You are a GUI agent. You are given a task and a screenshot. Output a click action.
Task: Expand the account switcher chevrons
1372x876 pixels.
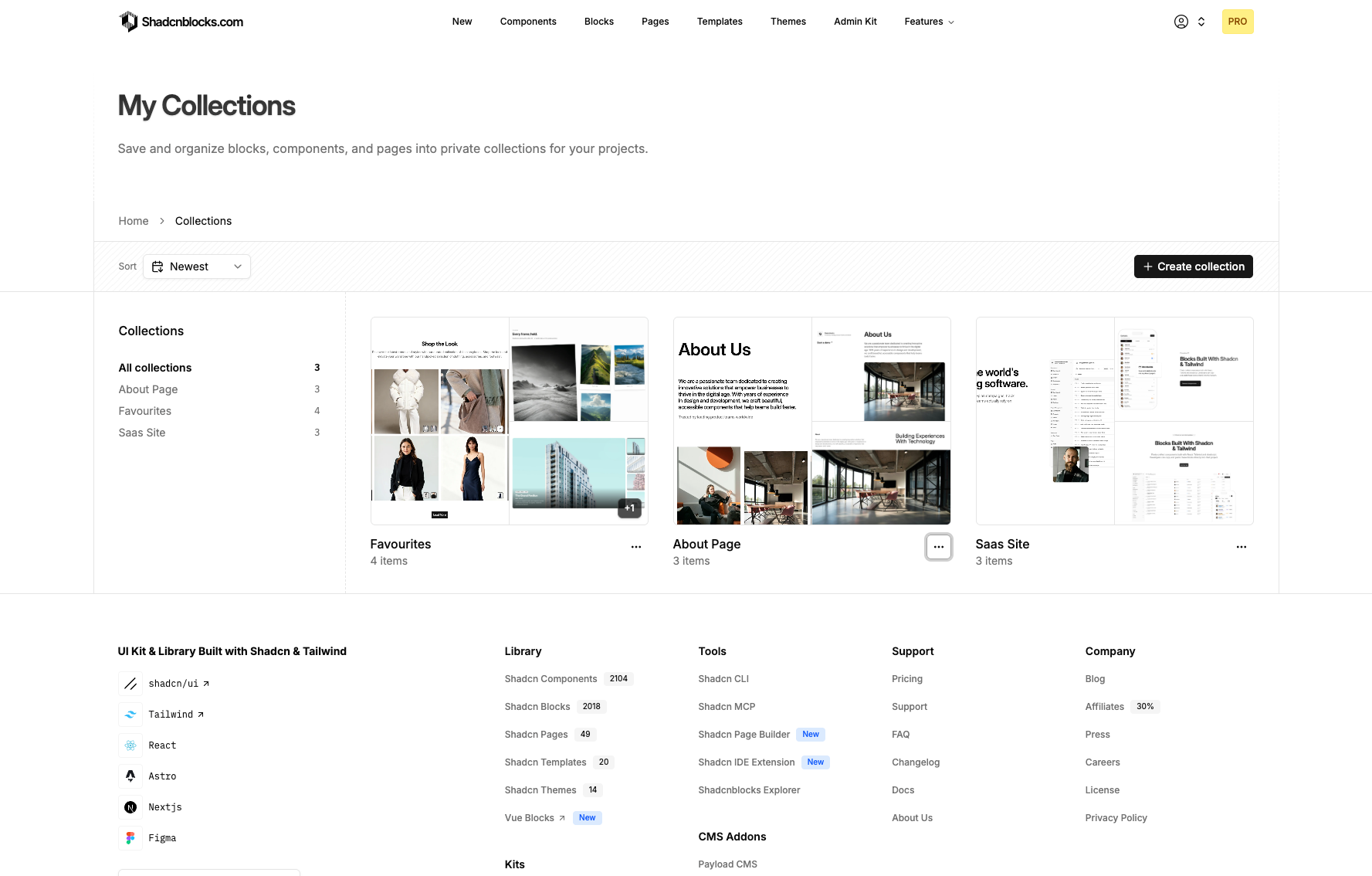coord(1201,22)
